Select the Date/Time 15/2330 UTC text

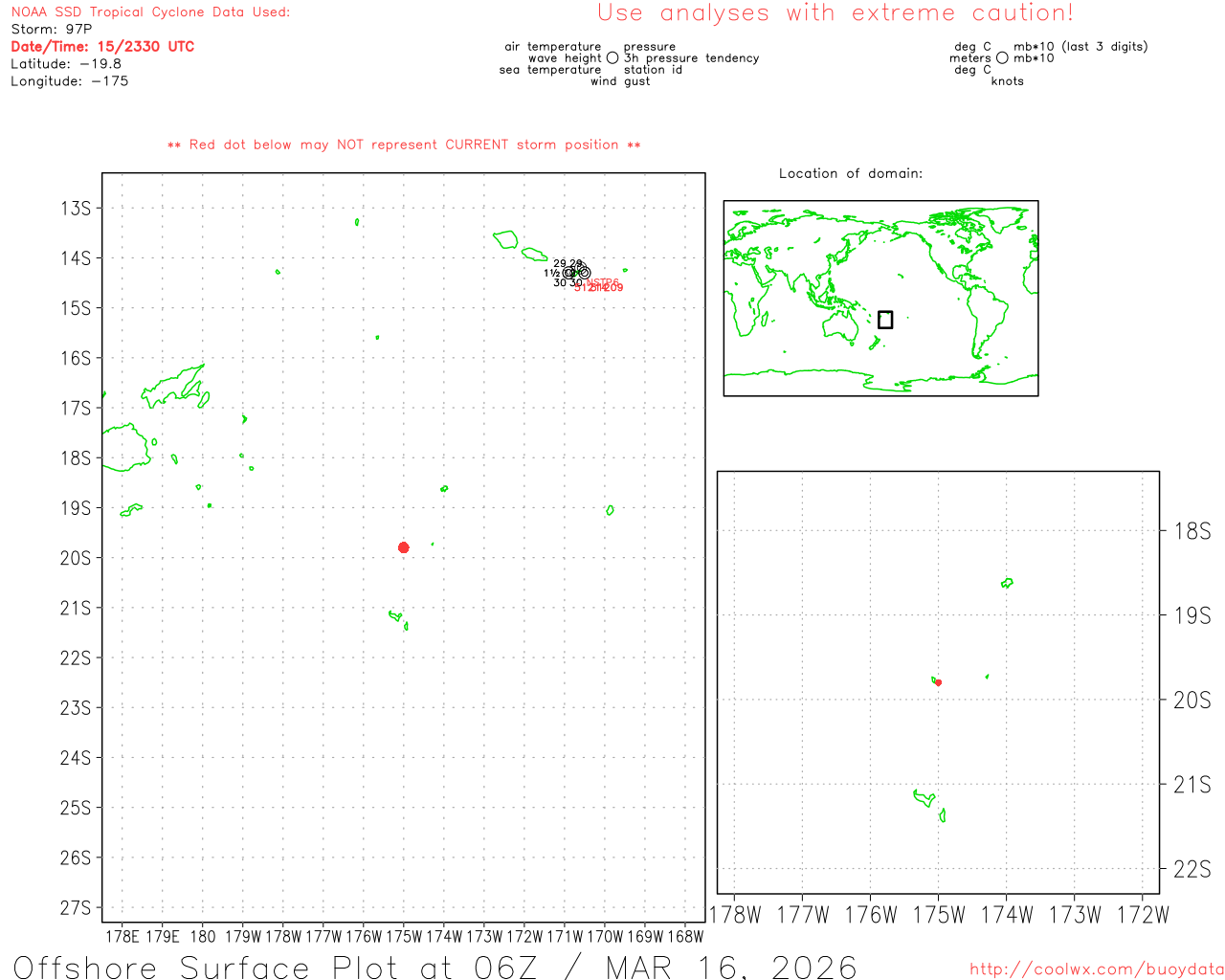(102, 47)
